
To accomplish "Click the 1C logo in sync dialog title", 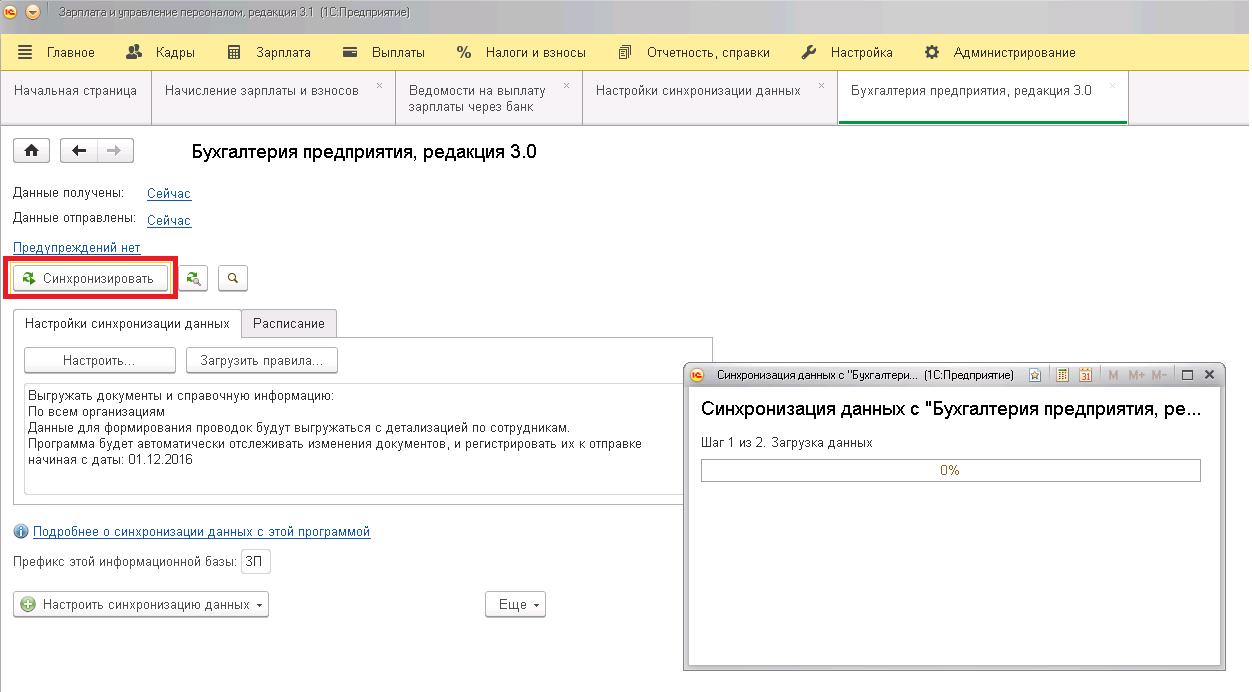I will tap(699, 375).
